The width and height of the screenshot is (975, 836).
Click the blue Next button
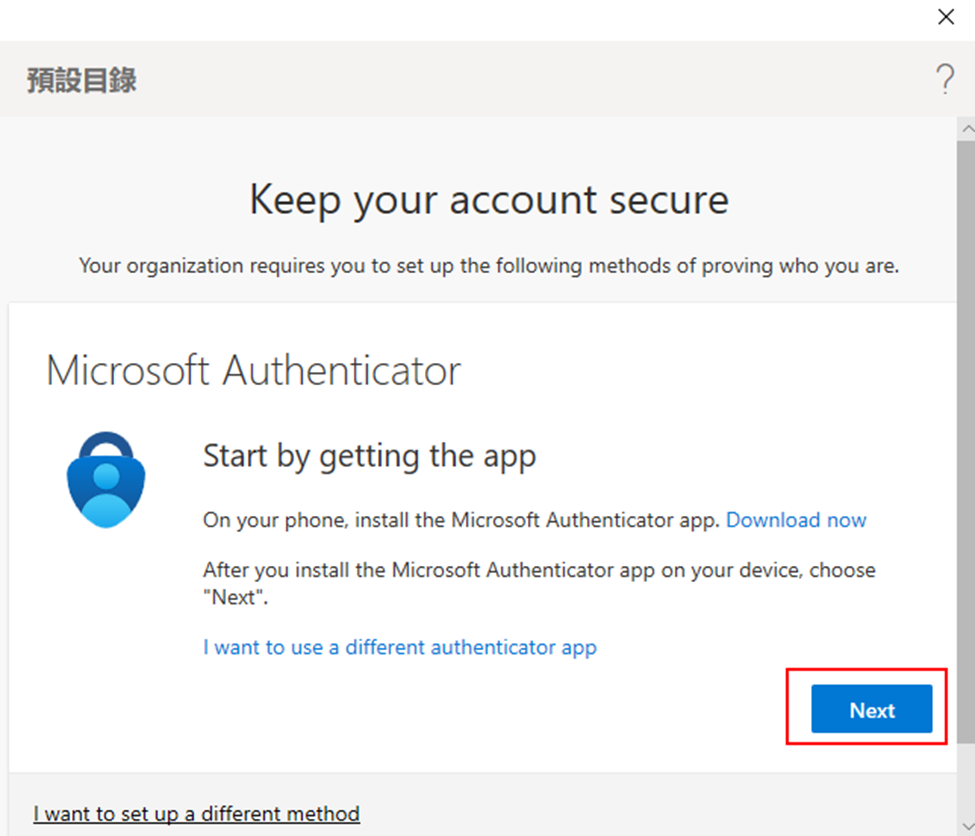[x=871, y=709]
